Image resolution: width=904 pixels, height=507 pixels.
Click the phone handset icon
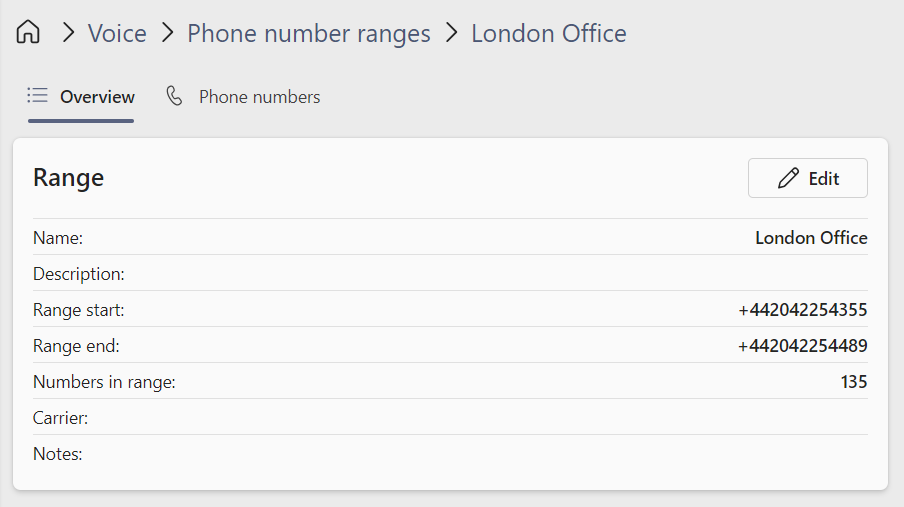point(175,96)
